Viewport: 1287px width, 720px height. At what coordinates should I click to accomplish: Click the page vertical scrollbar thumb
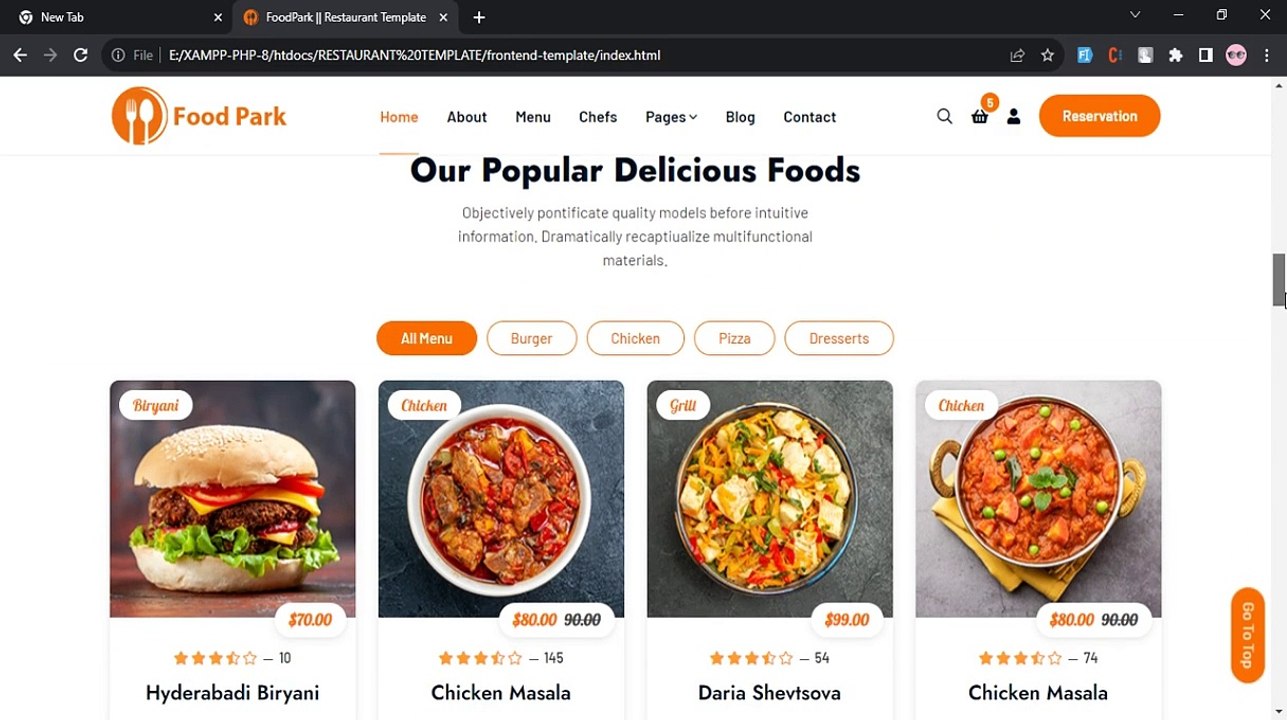pyautogui.click(x=1278, y=280)
